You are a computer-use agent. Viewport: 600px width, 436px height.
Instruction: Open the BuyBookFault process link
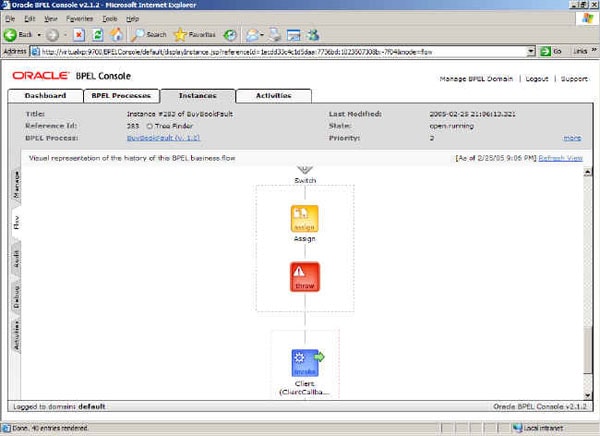163,138
